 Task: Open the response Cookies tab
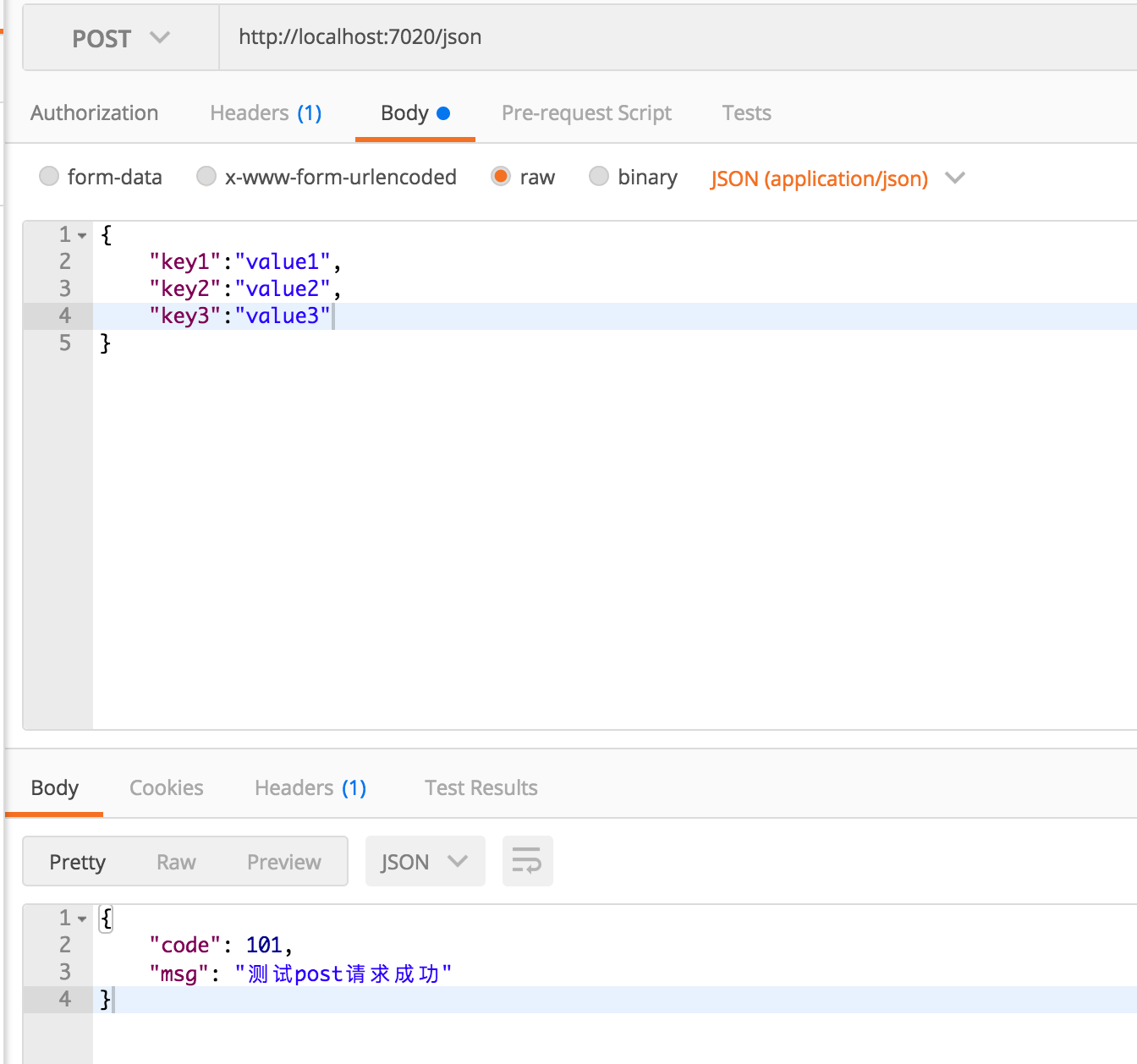click(x=166, y=787)
